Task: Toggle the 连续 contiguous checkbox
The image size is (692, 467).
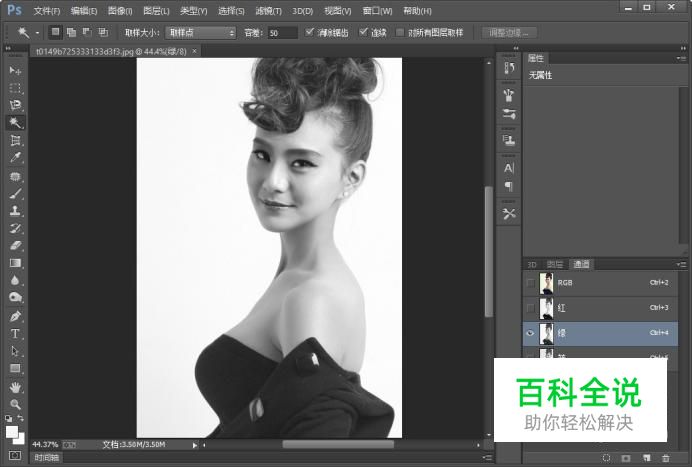Action: pos(363,32)
